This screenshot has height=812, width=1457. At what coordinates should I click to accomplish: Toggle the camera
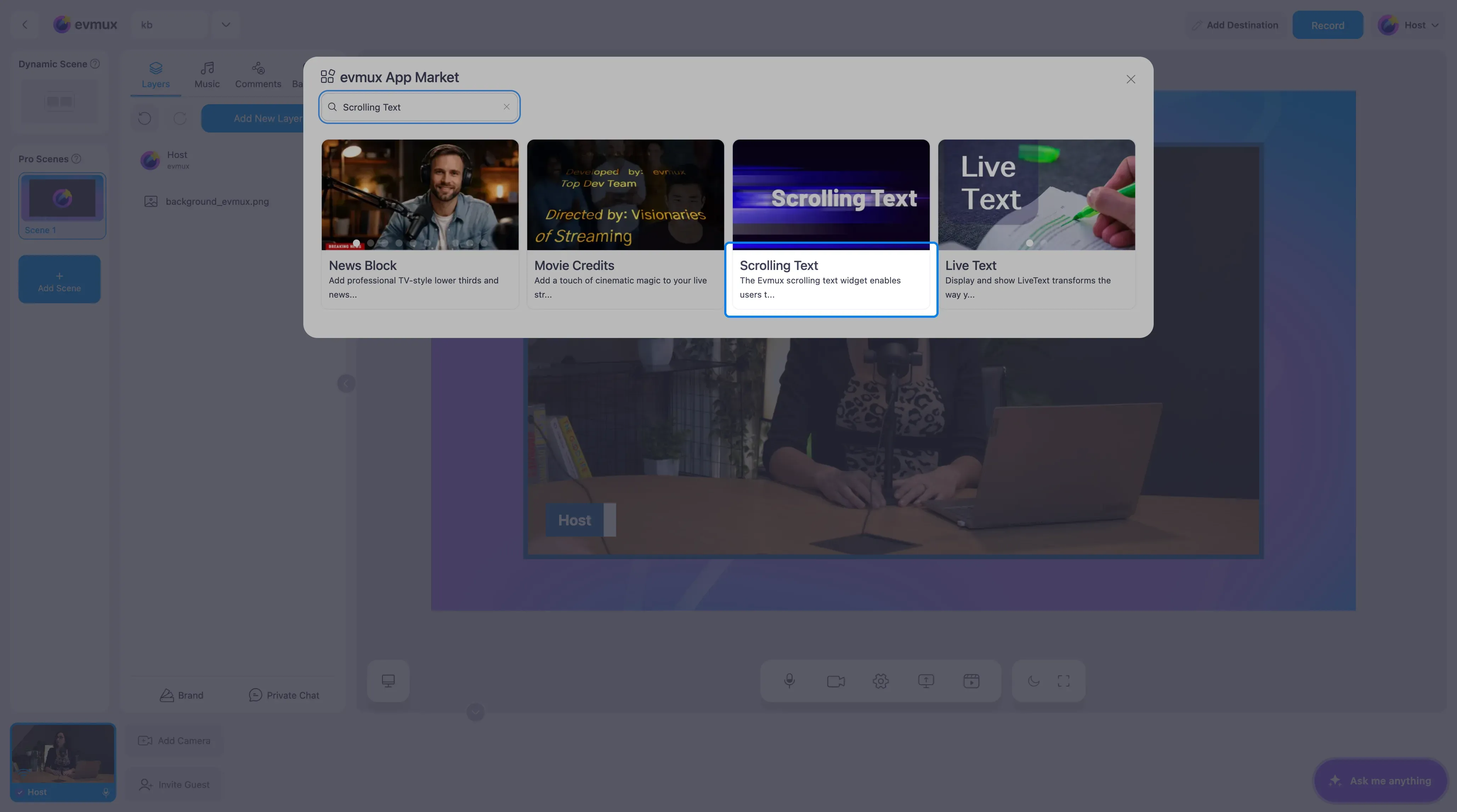tap(836, 681)
